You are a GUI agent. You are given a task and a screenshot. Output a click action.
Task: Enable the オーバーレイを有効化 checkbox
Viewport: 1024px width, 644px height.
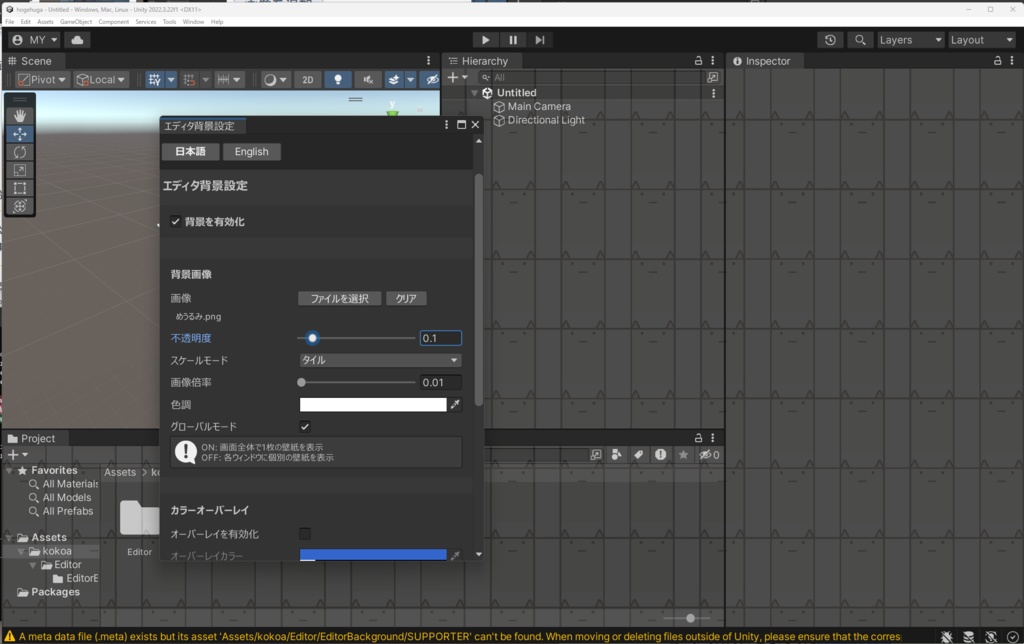304,533
